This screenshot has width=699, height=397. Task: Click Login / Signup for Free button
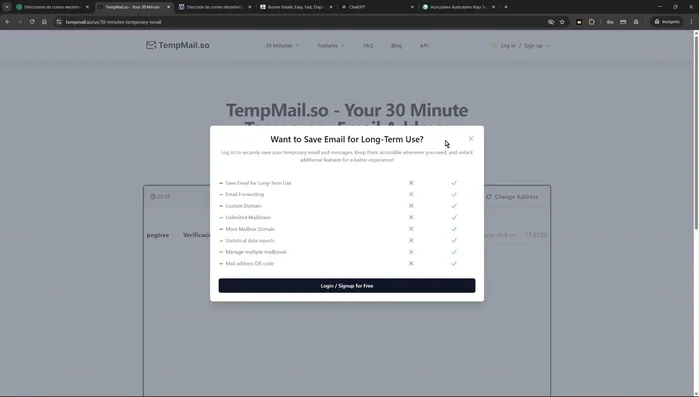click(347, 286)
